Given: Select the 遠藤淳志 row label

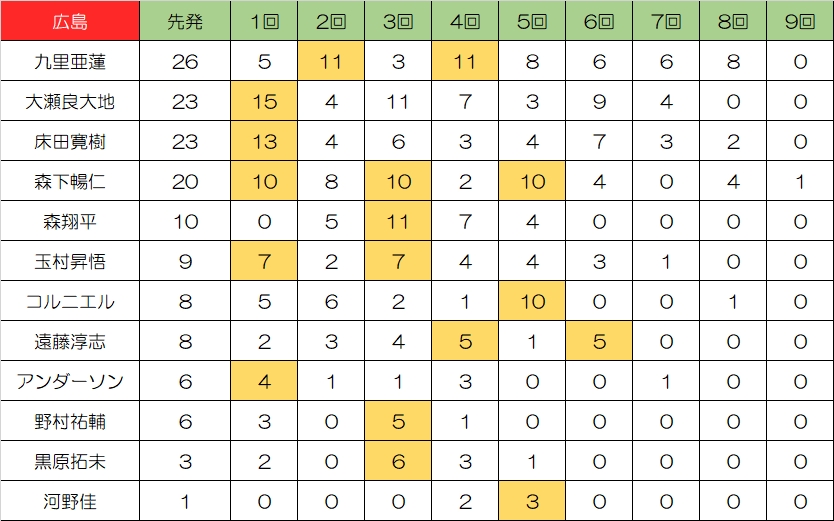Looking at the screenshot, I should [x=70, y=341].
